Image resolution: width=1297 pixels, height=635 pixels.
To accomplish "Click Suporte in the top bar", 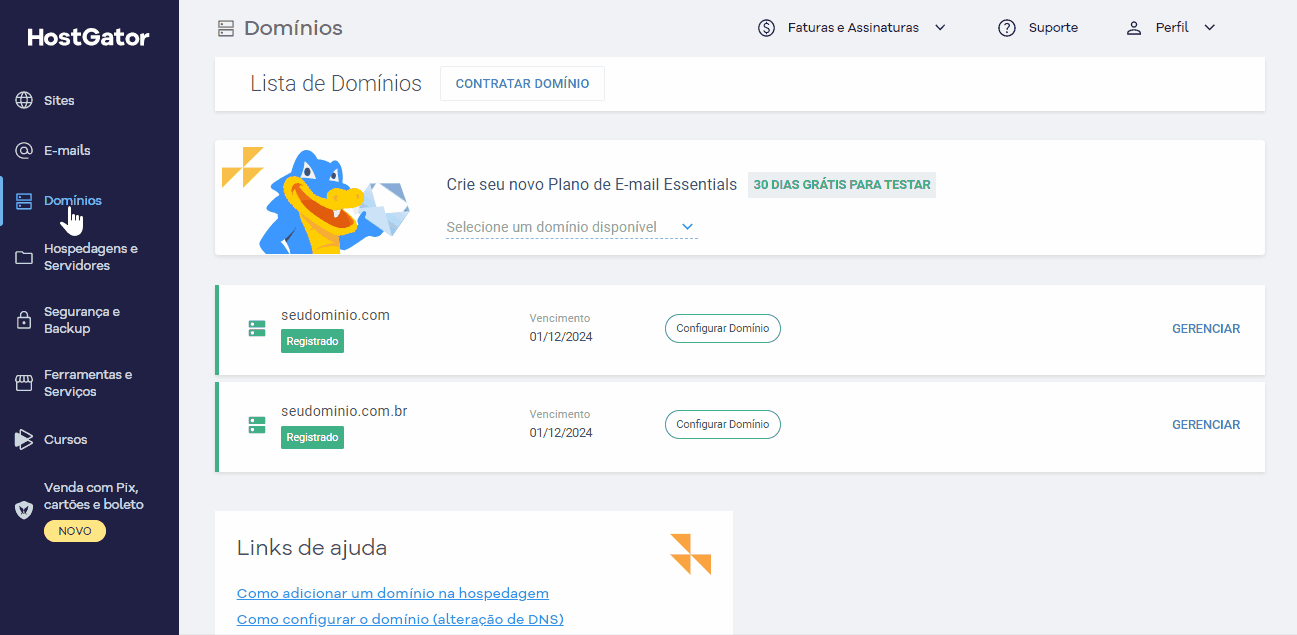I will click(1053, 28).
